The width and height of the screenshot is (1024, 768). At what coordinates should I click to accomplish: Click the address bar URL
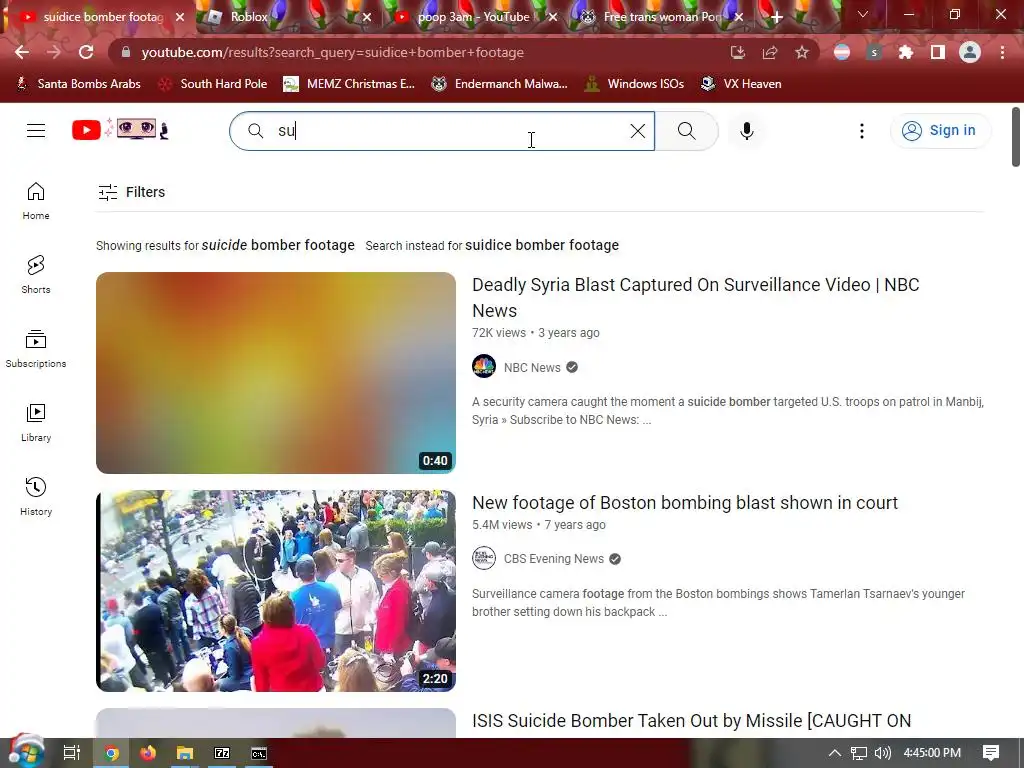tap(332, 52)
